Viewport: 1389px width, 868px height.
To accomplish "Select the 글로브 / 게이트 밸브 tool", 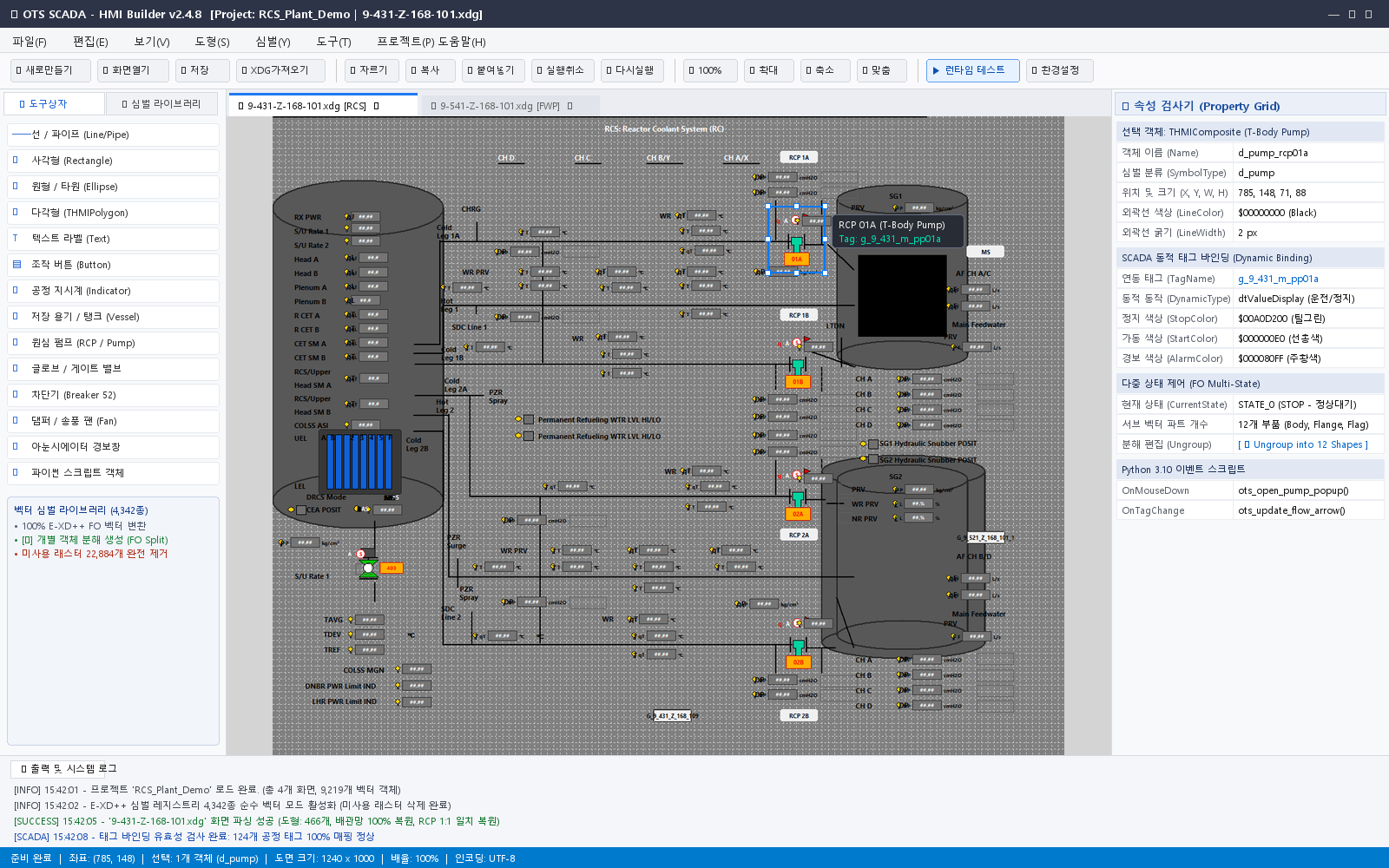I will (113, 369).
